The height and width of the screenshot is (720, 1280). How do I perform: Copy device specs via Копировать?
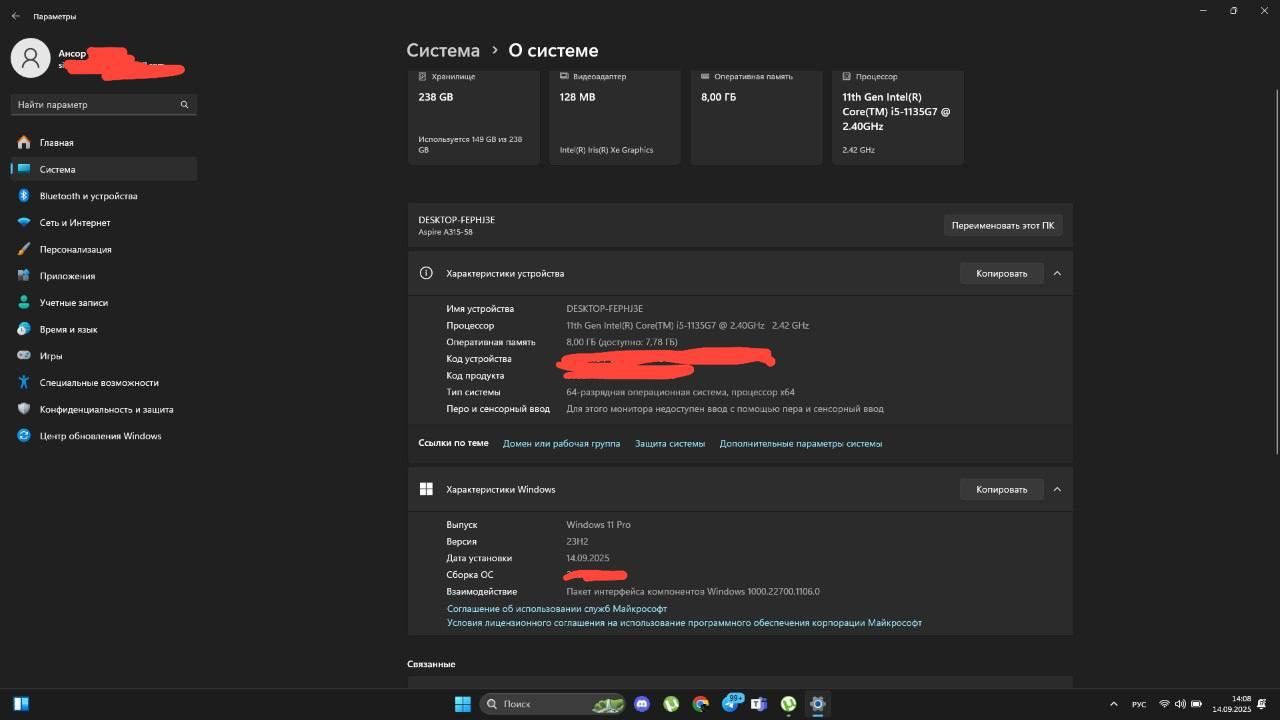click(x=1002, y=273)
